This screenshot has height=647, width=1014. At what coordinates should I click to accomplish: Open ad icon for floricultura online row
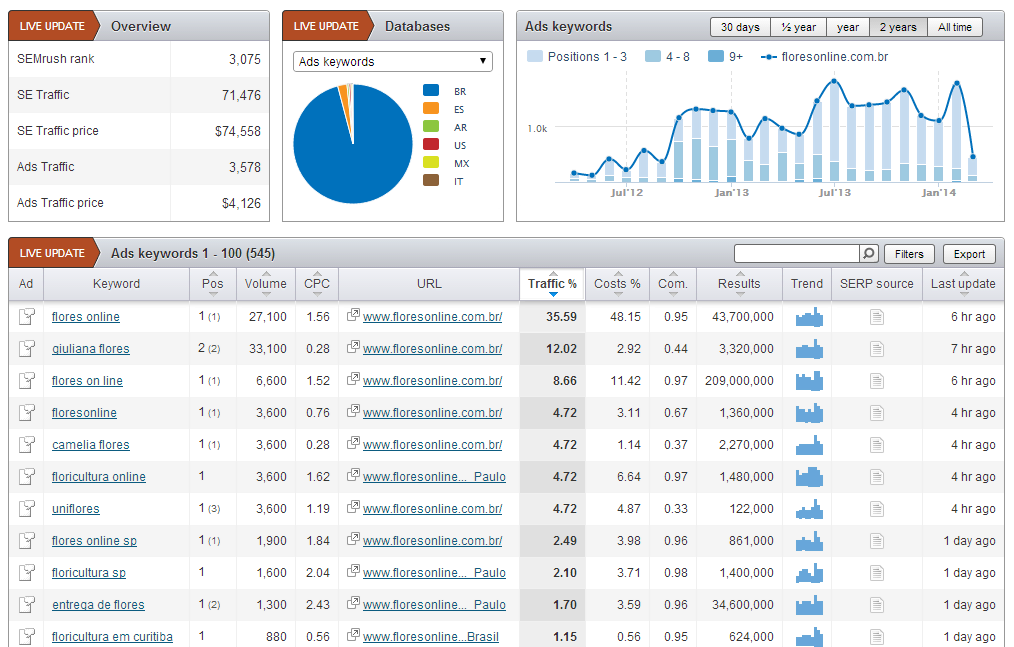click(x=26, y=477)
